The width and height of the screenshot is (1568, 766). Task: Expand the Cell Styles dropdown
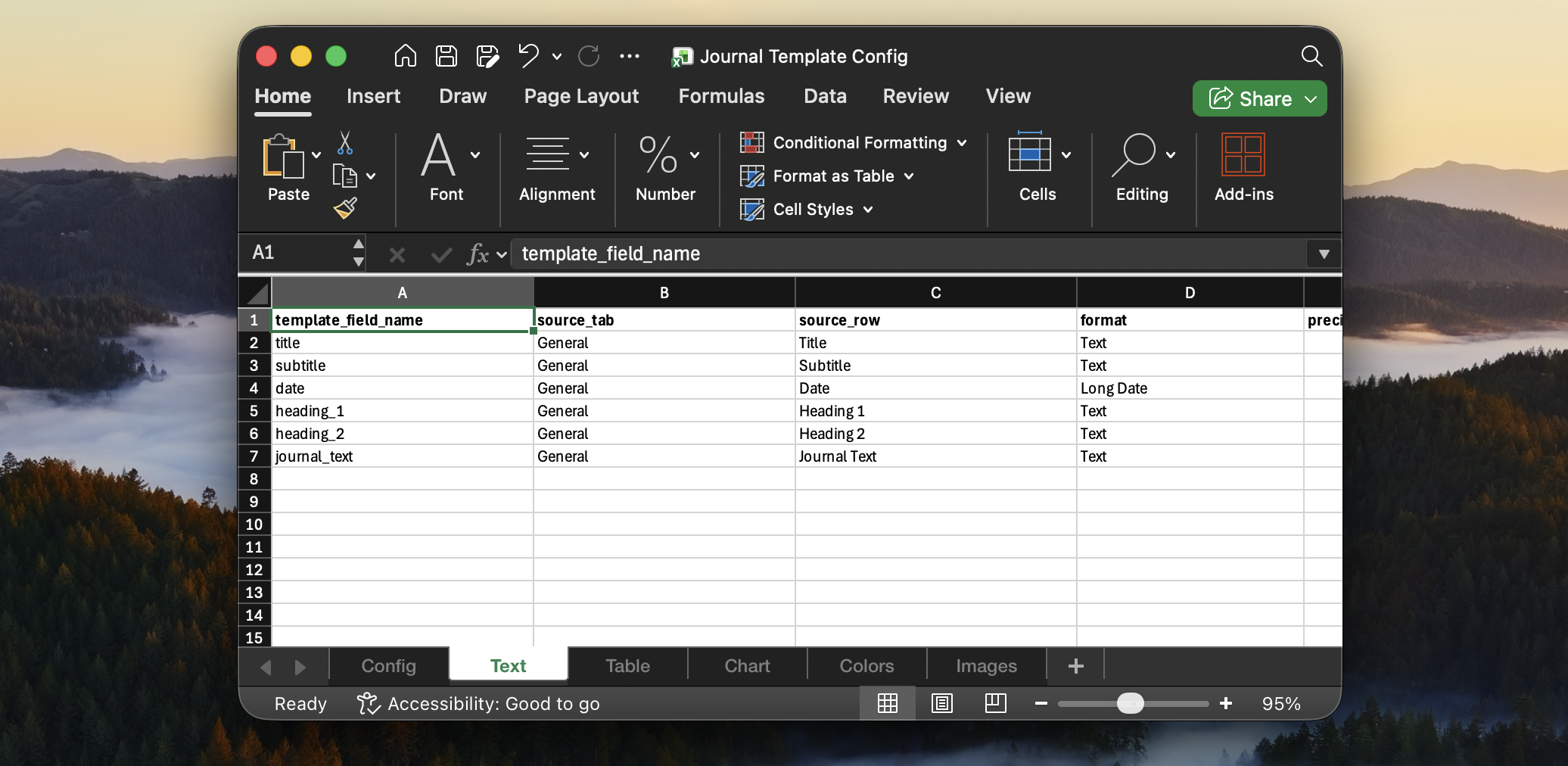(866, 210)
